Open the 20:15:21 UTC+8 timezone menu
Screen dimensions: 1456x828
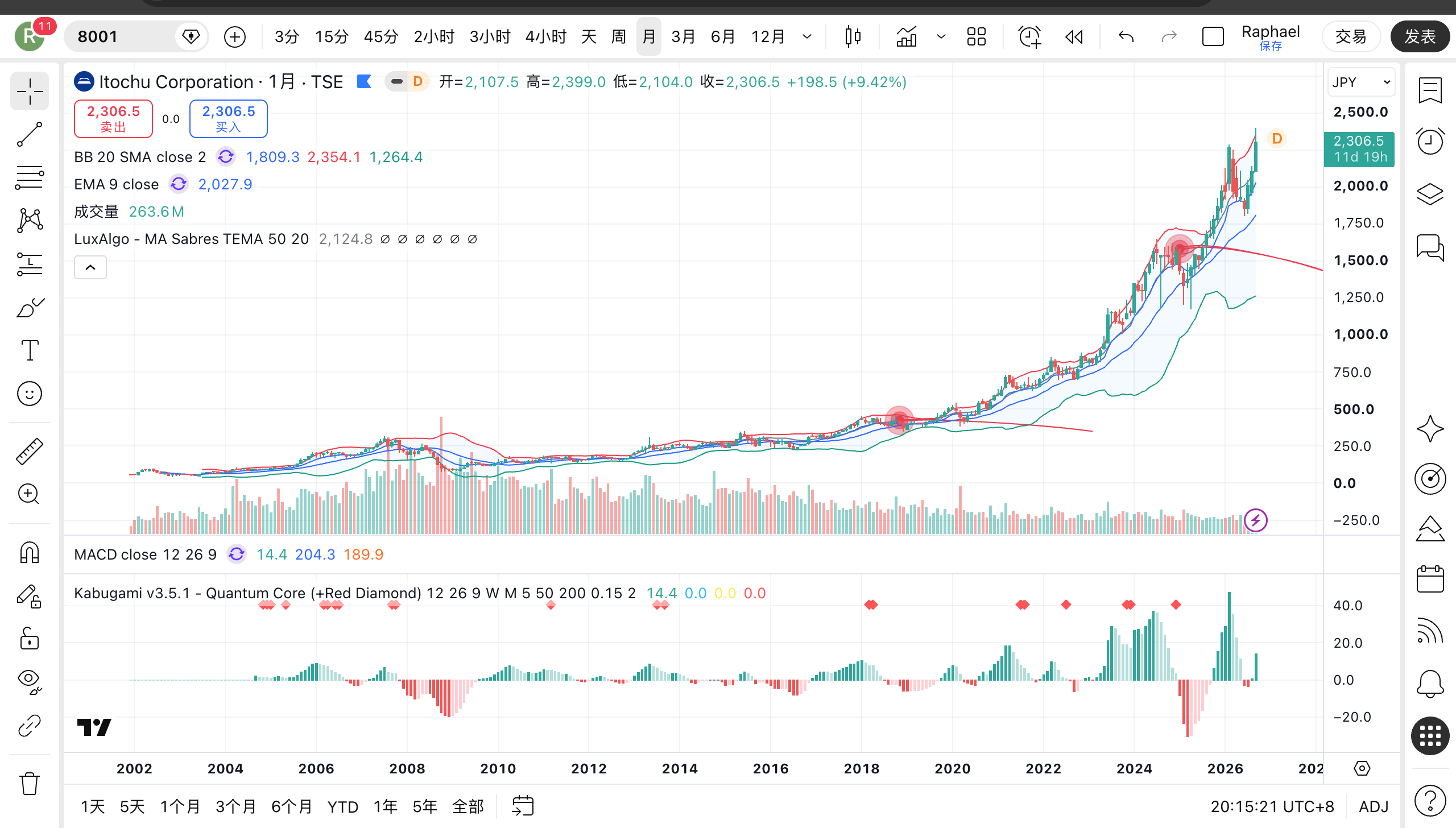pyautogui.click(x=1272, y=806)
